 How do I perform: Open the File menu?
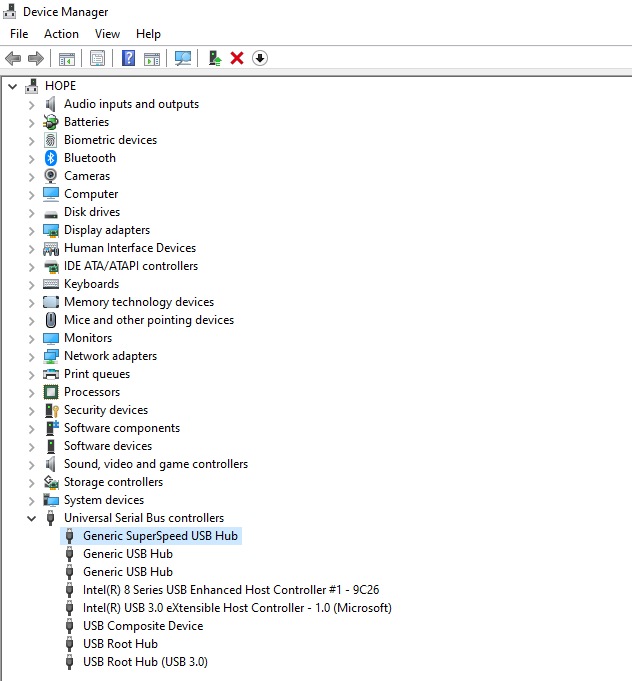tap(19, 34)
